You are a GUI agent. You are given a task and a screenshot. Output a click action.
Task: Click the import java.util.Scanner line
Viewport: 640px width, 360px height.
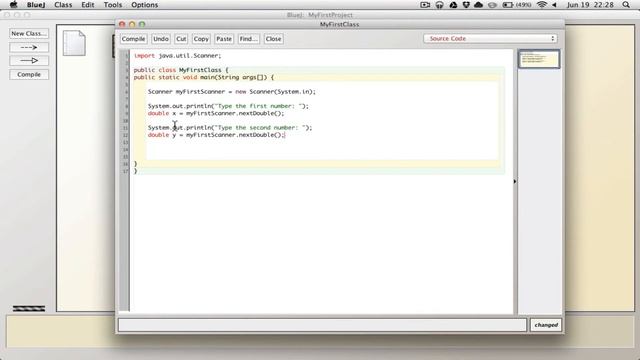(178, 56)
